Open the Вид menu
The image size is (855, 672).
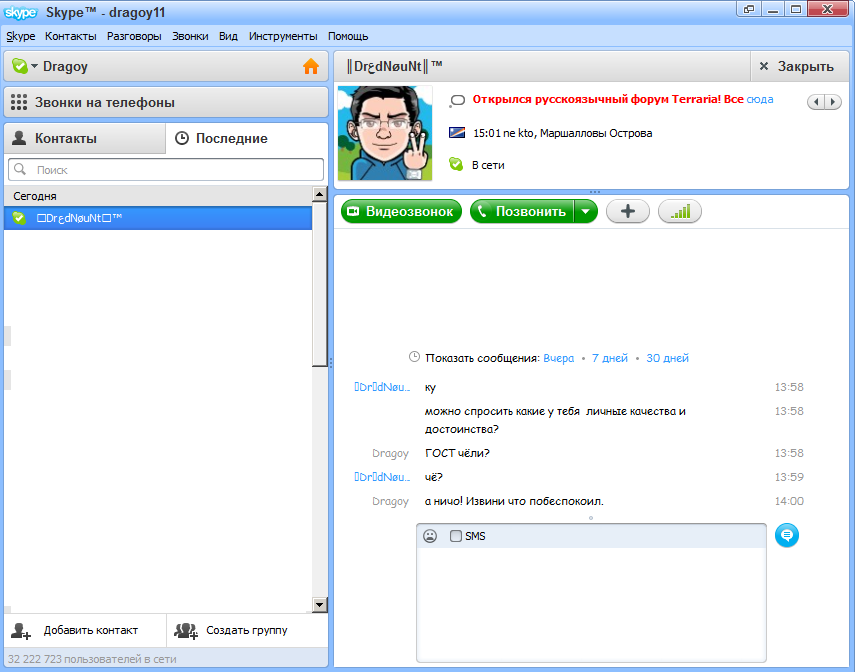point(228,36)
